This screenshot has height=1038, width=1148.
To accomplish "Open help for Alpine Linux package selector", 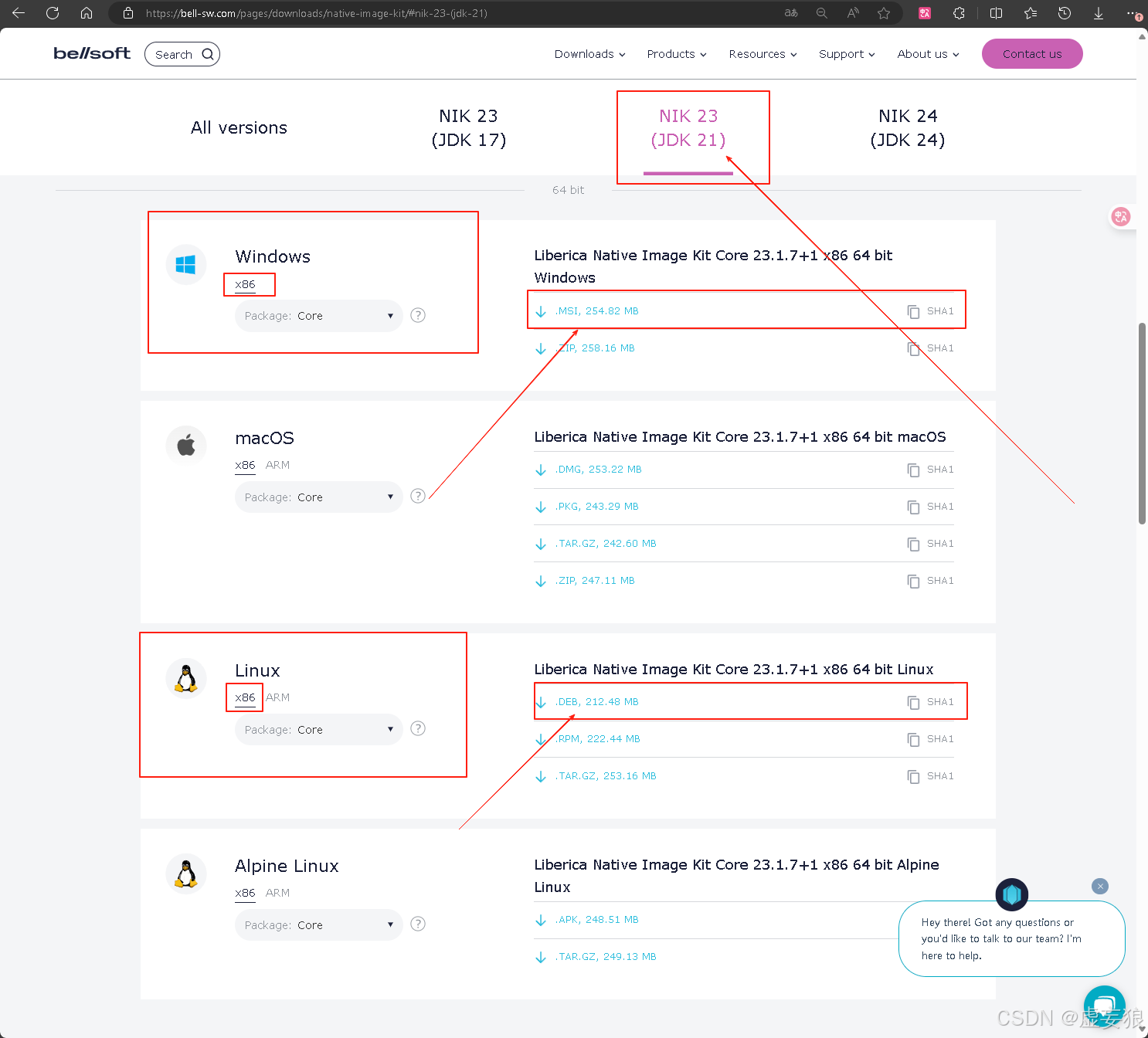I will coord(418,924).
